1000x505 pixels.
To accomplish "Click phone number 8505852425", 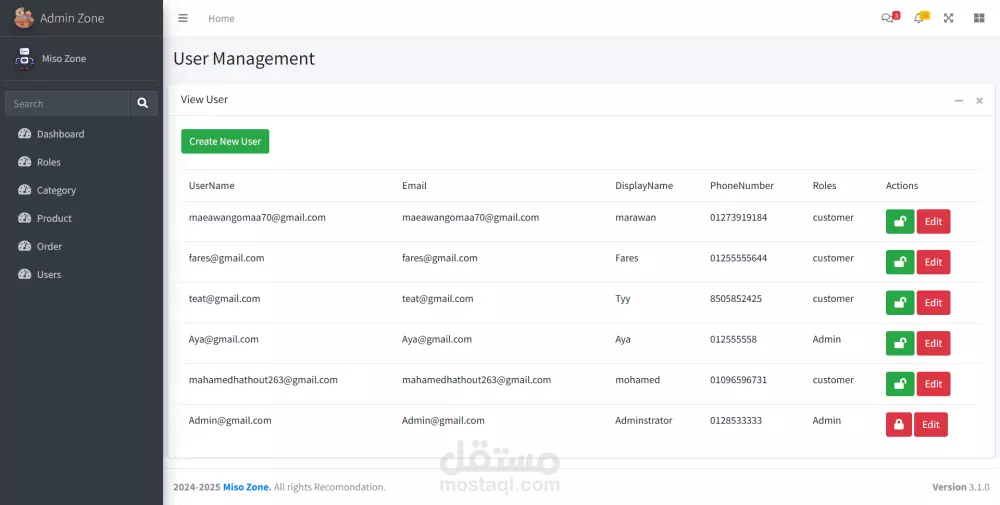I will (736, 298).
